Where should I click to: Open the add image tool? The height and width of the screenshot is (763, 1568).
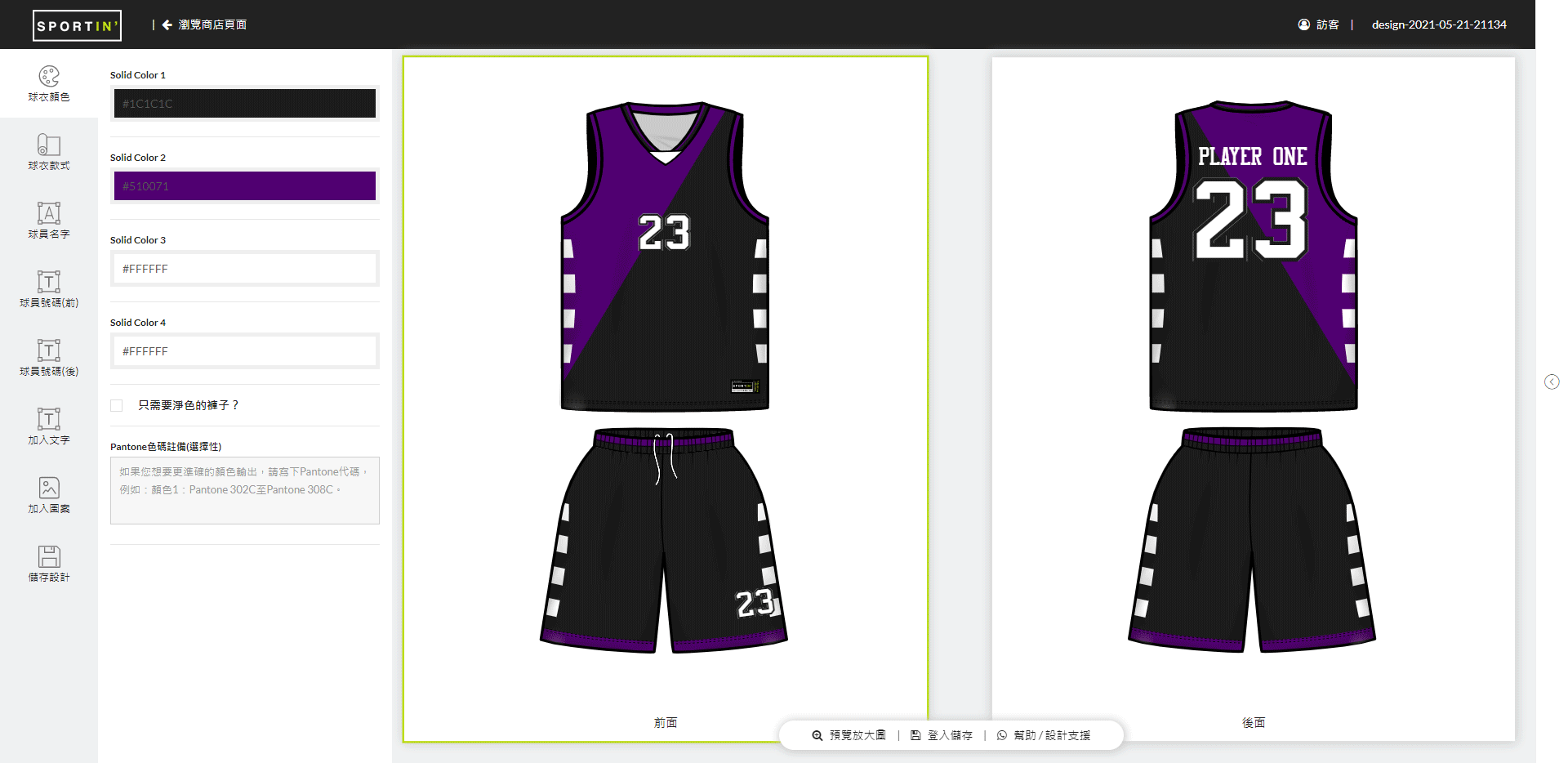click(x=49, y=489)
